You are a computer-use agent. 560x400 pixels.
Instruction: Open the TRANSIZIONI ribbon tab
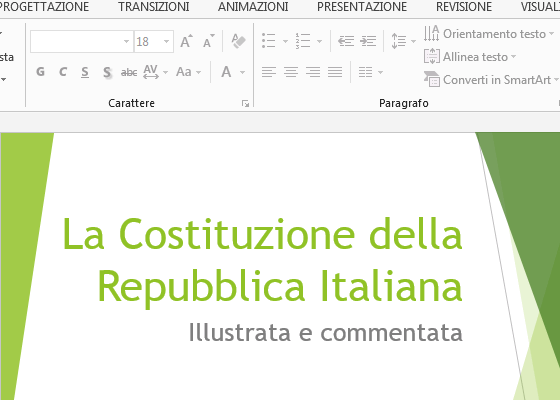click(154, 7)
